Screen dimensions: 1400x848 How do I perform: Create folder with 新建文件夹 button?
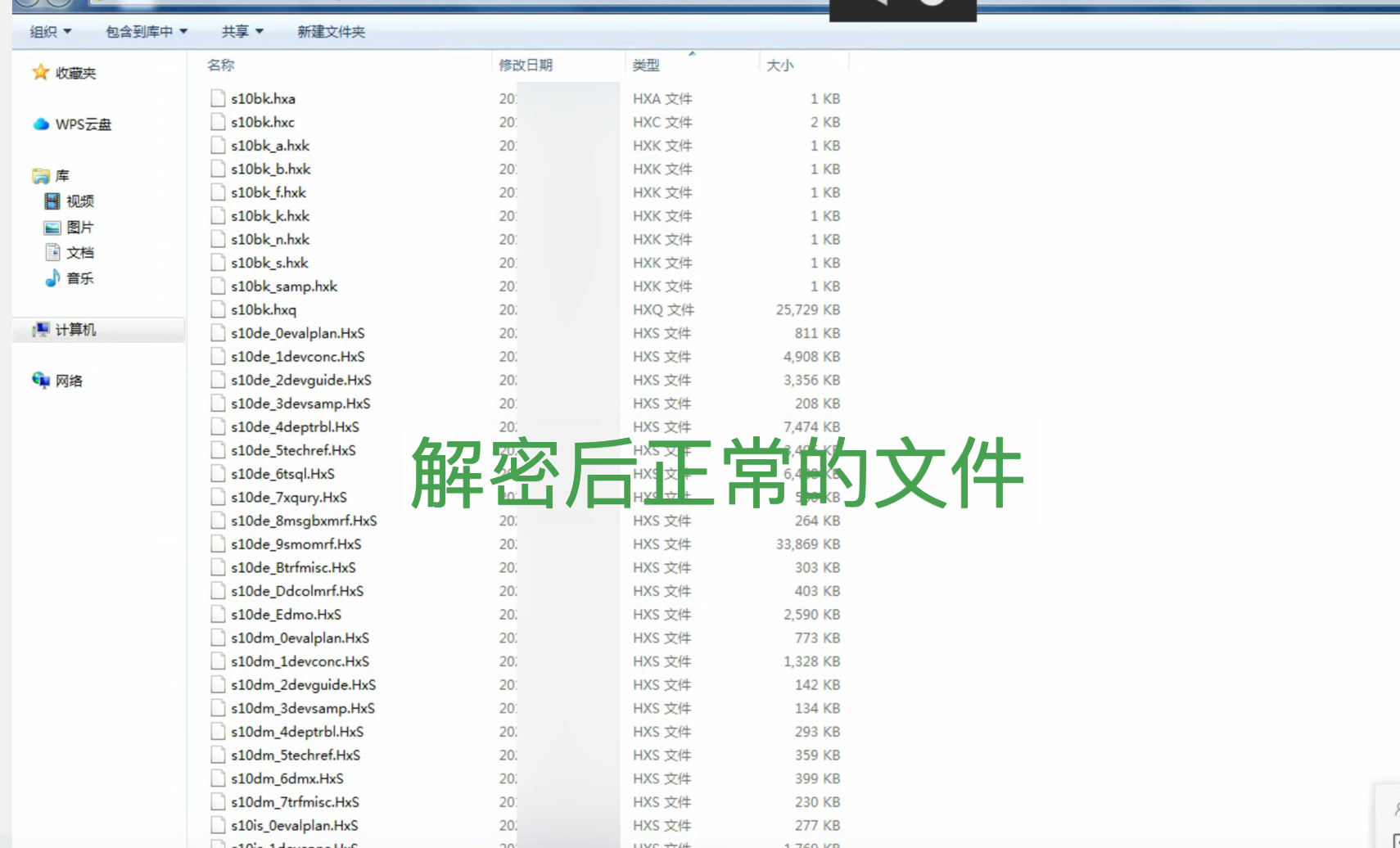(331, 32)
